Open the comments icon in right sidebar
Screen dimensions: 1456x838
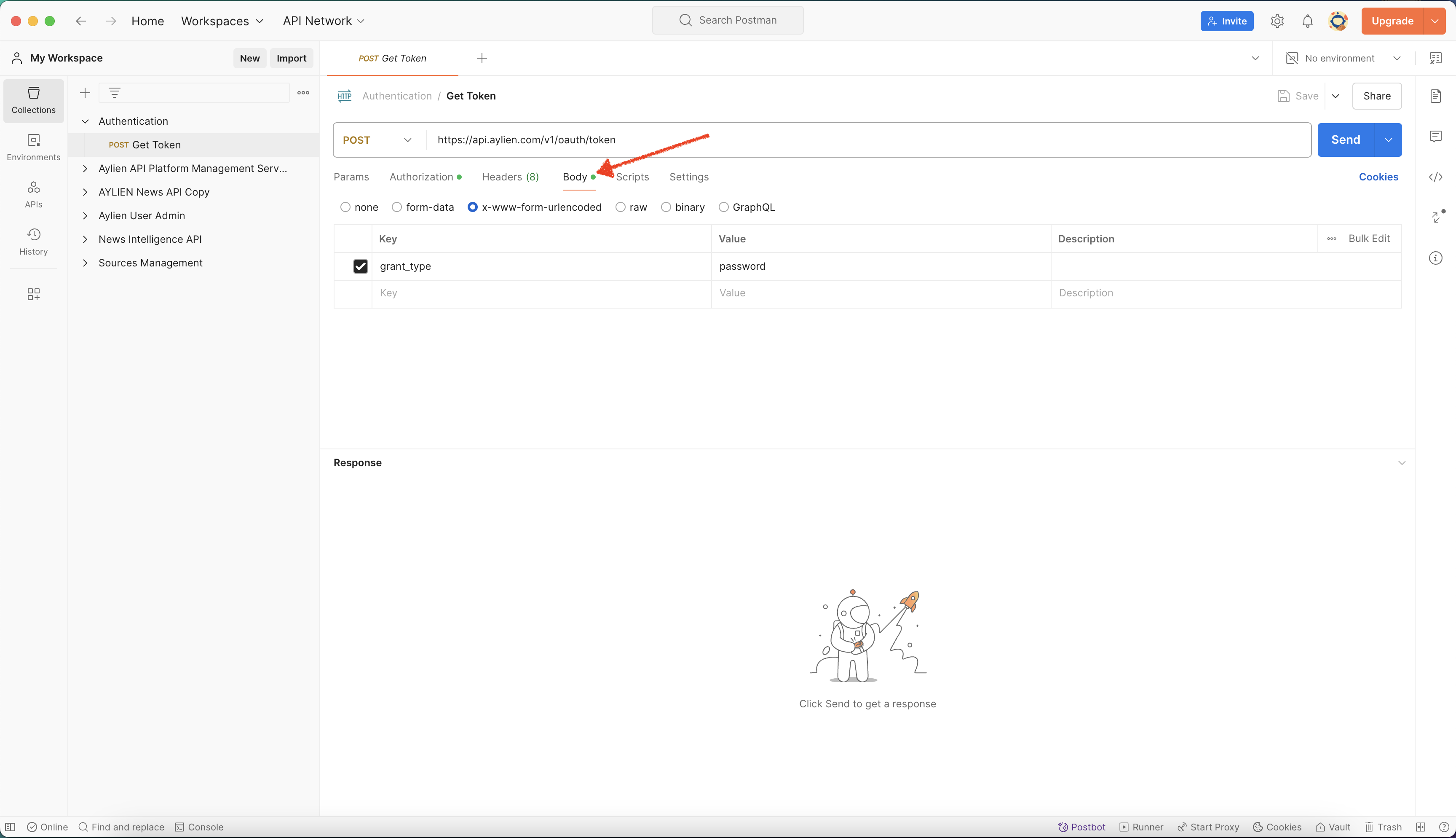(1436, 137)
